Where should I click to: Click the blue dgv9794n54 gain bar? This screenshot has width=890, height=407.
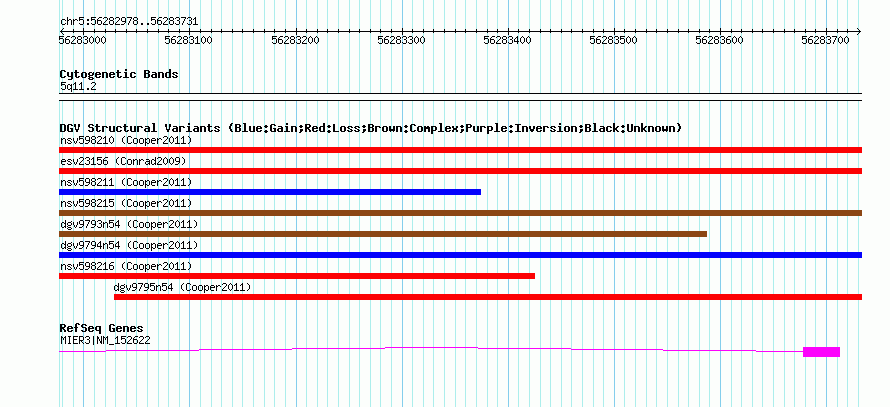pos(460,255)
